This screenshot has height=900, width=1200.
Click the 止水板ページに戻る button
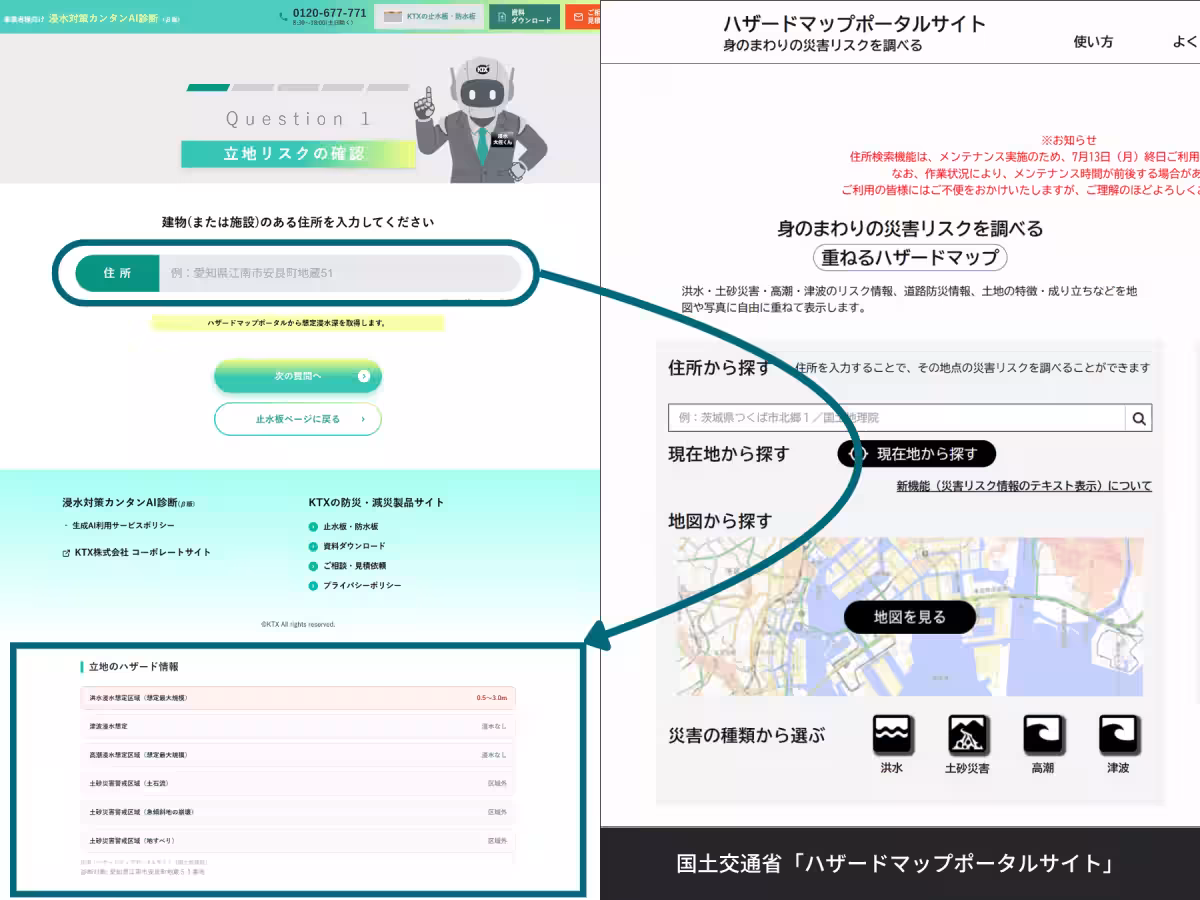click(x=297, y=419)
